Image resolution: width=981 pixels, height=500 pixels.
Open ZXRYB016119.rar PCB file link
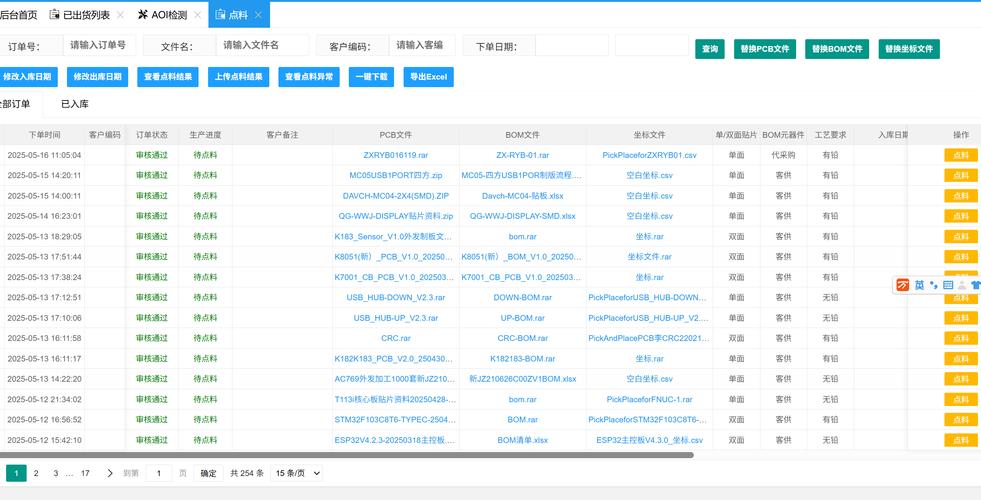[x=396, y=155]
